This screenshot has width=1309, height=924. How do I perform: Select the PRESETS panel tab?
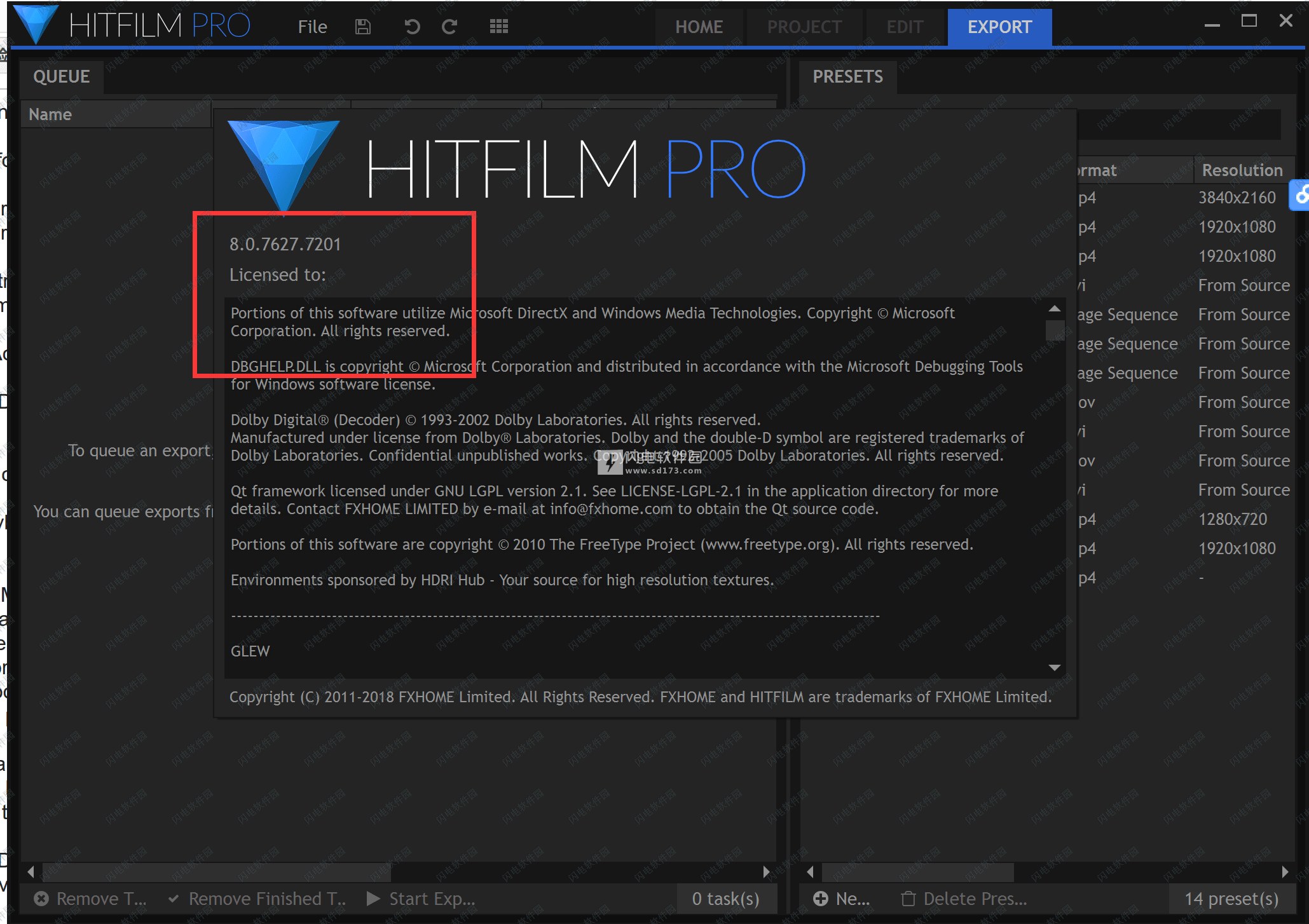point(848,77)
